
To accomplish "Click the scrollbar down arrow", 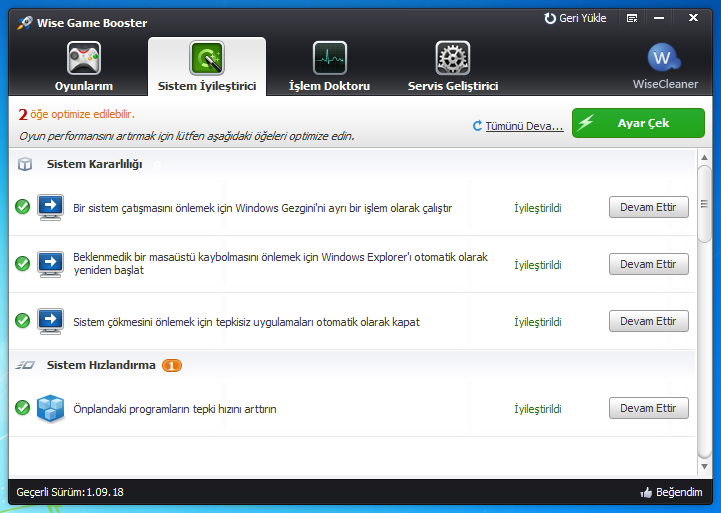I will point(704,467).
